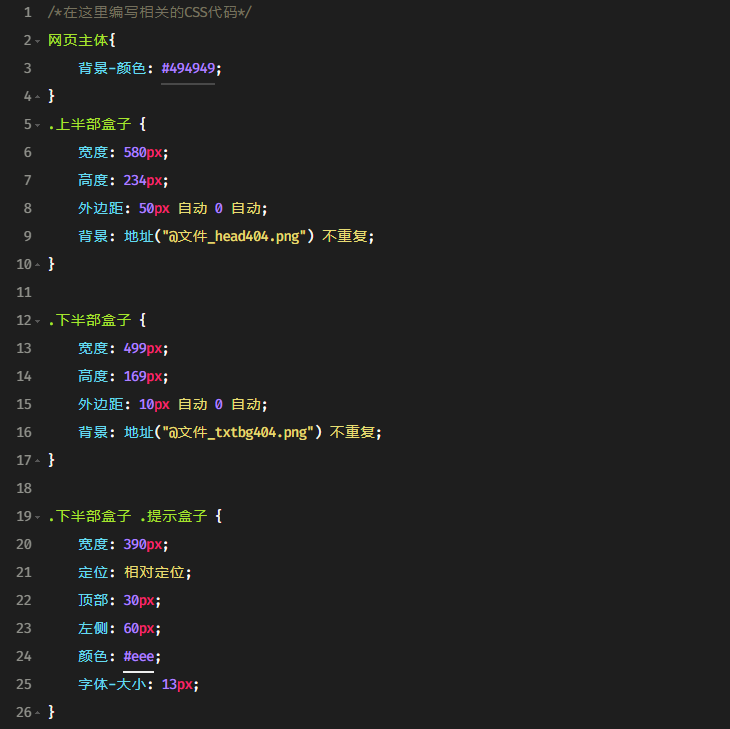
Task: Click the fold-end marker on line 10
Action: coord(38,265)
